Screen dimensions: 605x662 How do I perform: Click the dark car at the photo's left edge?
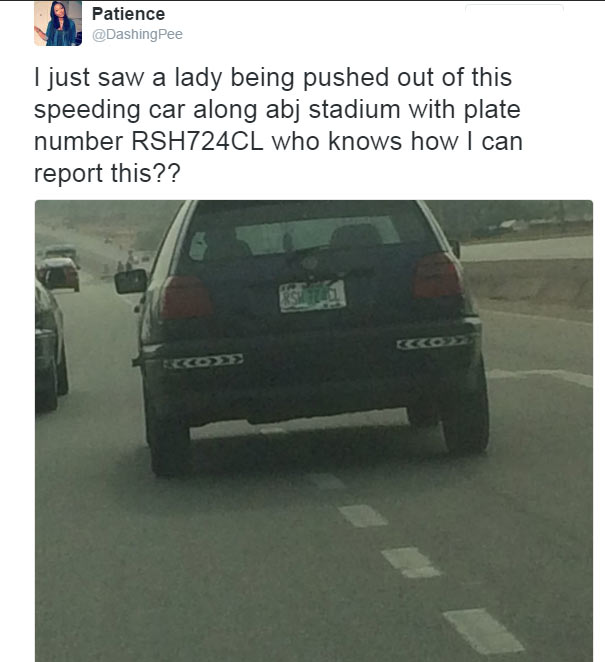coord(51,346)
